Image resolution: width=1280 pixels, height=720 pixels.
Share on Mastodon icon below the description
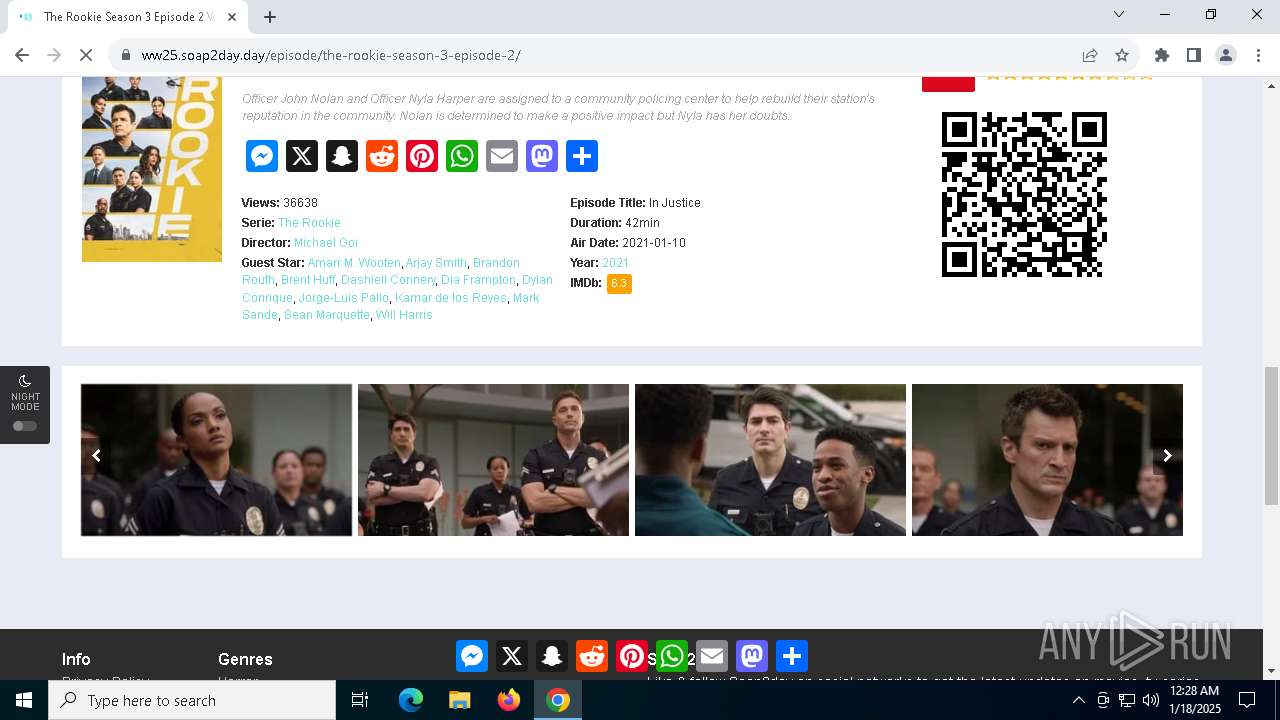click(x=542, y=156)
